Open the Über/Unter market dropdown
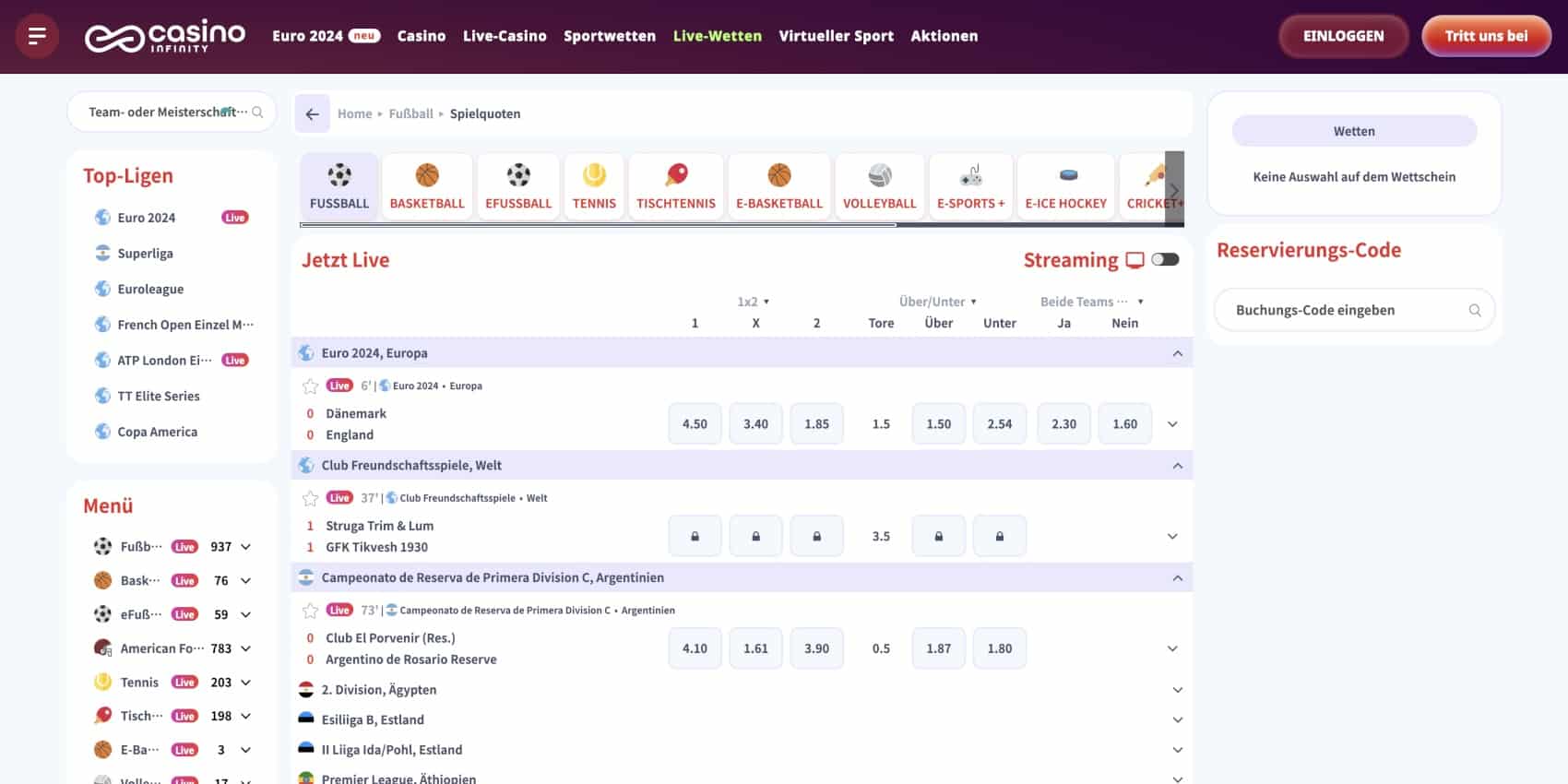 (x=938, y=302)
